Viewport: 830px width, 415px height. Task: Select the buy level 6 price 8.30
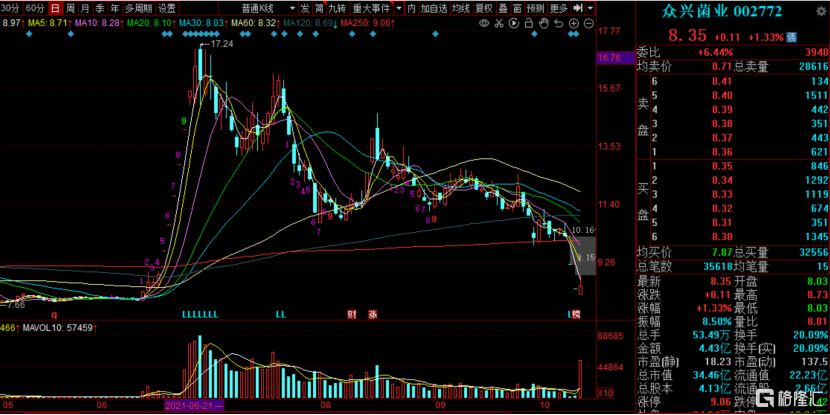(x=721, y=236)
